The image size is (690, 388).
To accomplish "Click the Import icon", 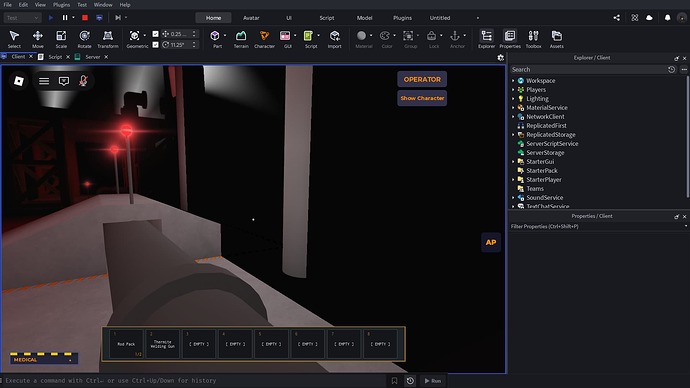I will 334,39.
